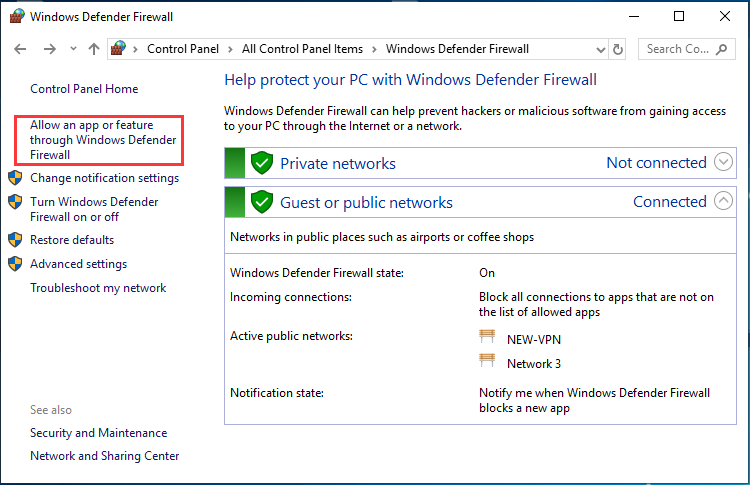
Task: Click shield icon beside Turn Windows Defender Firewall
Action: pos(15,202)
